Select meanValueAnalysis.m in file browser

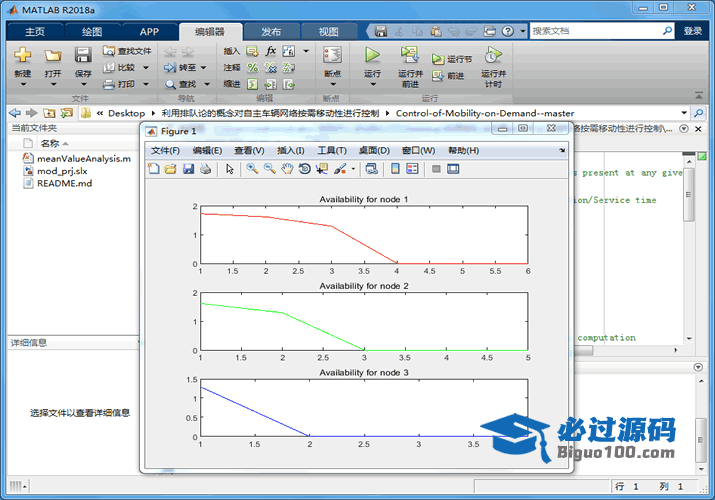click(83, 158)
